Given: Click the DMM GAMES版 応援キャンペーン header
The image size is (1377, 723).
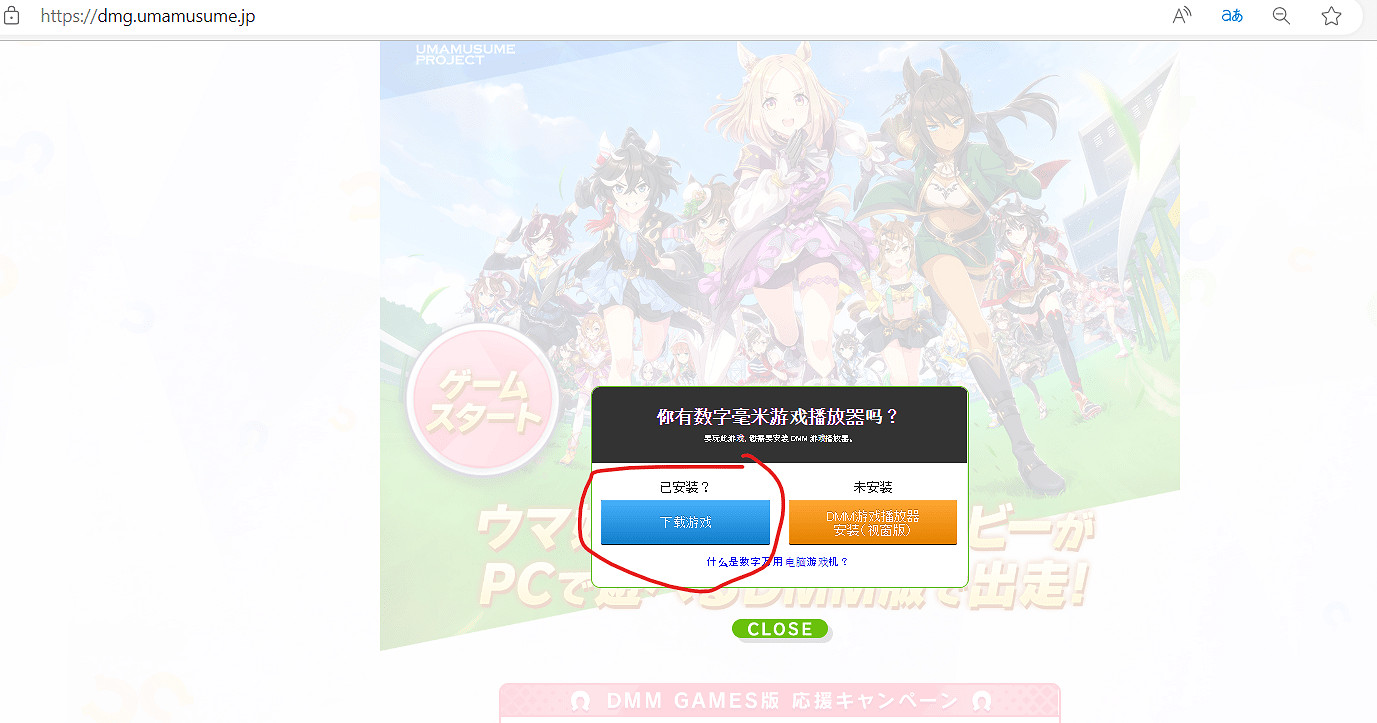Looking at the screenshot, I should click(x=780, y=701).
